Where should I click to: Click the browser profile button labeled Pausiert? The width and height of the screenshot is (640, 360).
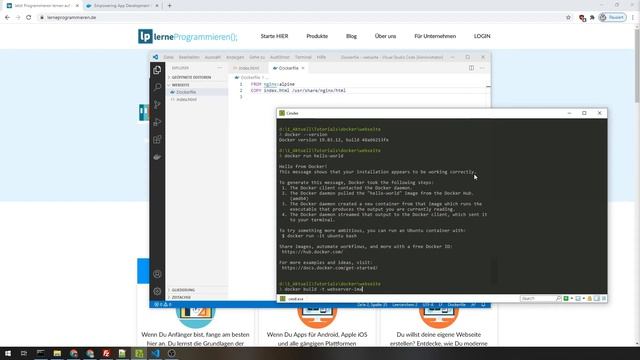(613, 18)
